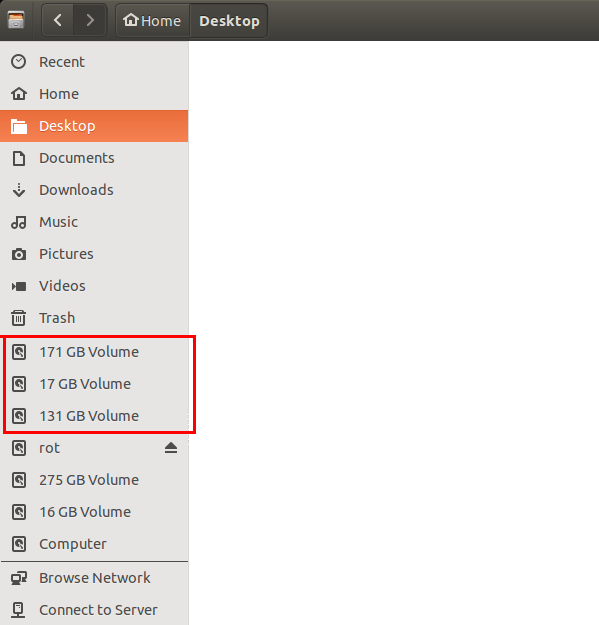This screenshot has width=599, height=625.
Task: Click the 16 GB Volume drive icon
Action: 19,512
